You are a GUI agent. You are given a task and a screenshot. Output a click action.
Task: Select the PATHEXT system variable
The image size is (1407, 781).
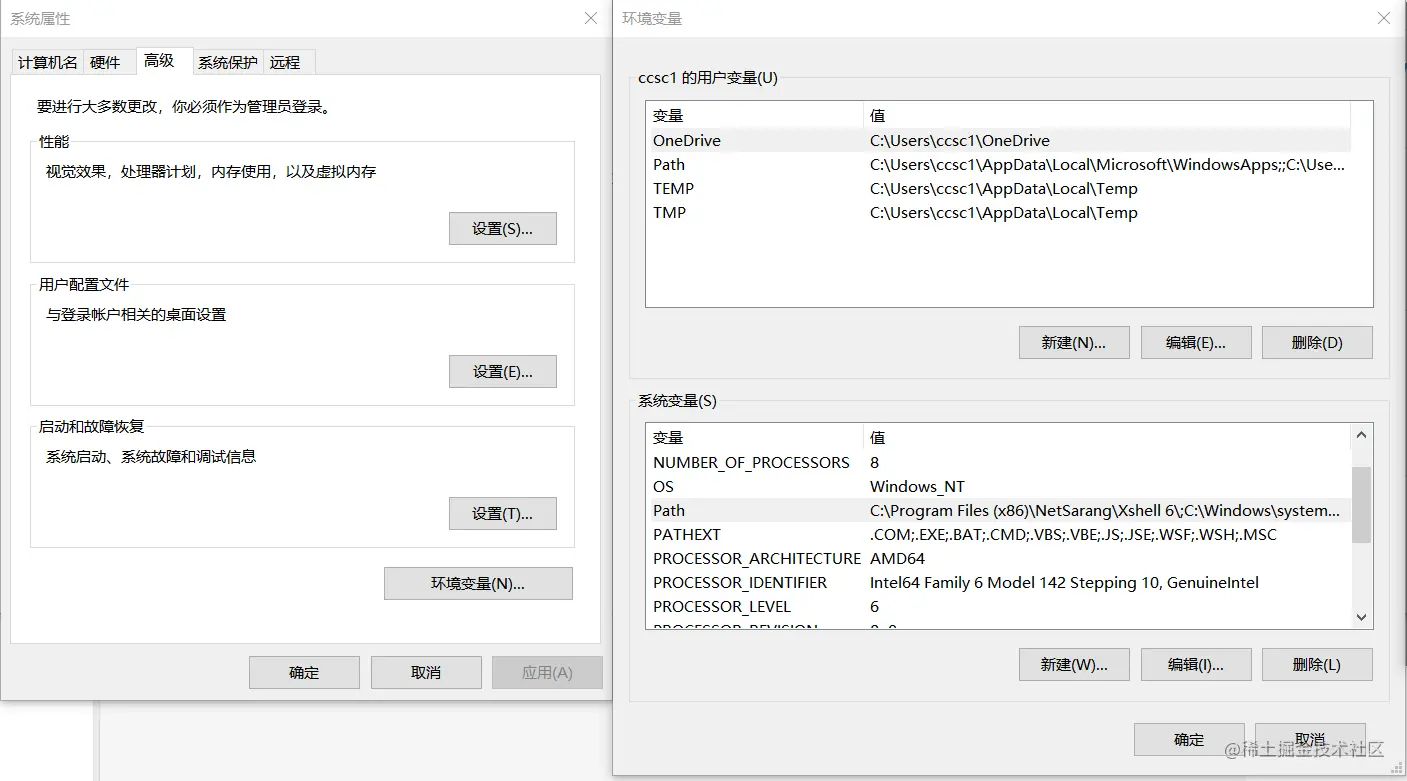pyautogui.click(x=999, y=534)
